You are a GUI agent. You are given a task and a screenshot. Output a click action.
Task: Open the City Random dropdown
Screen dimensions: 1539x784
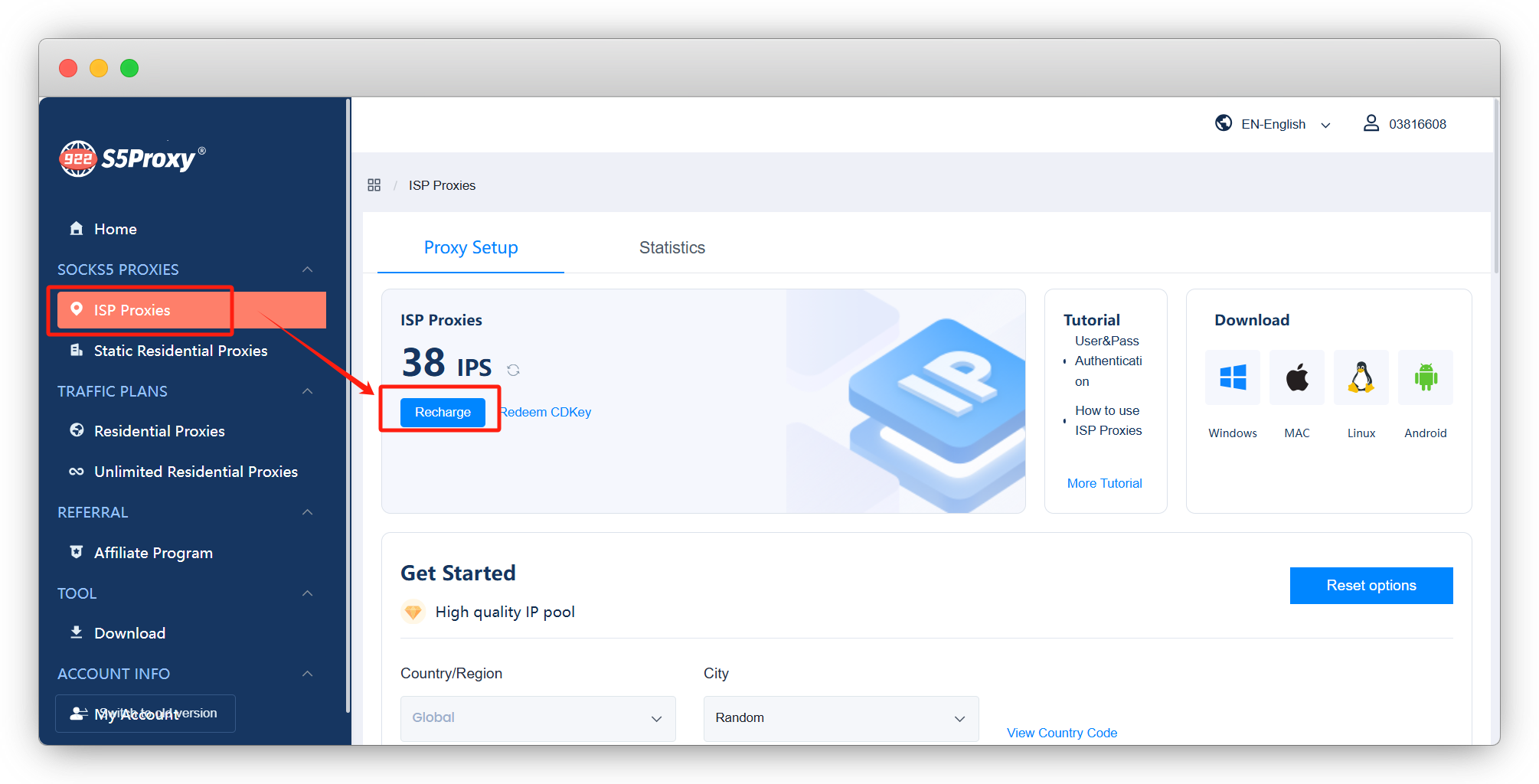point(840,718)
